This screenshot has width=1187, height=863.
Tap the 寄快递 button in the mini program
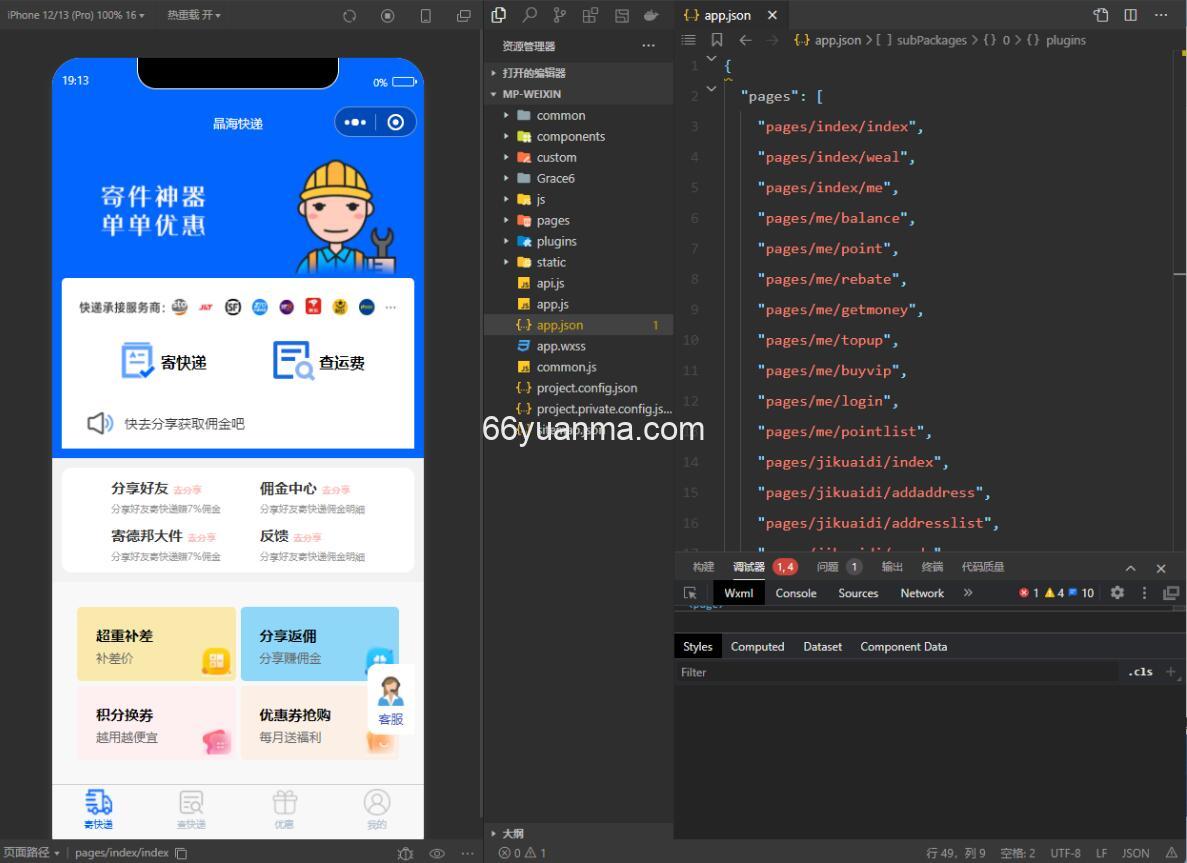(x=165, y=361)
